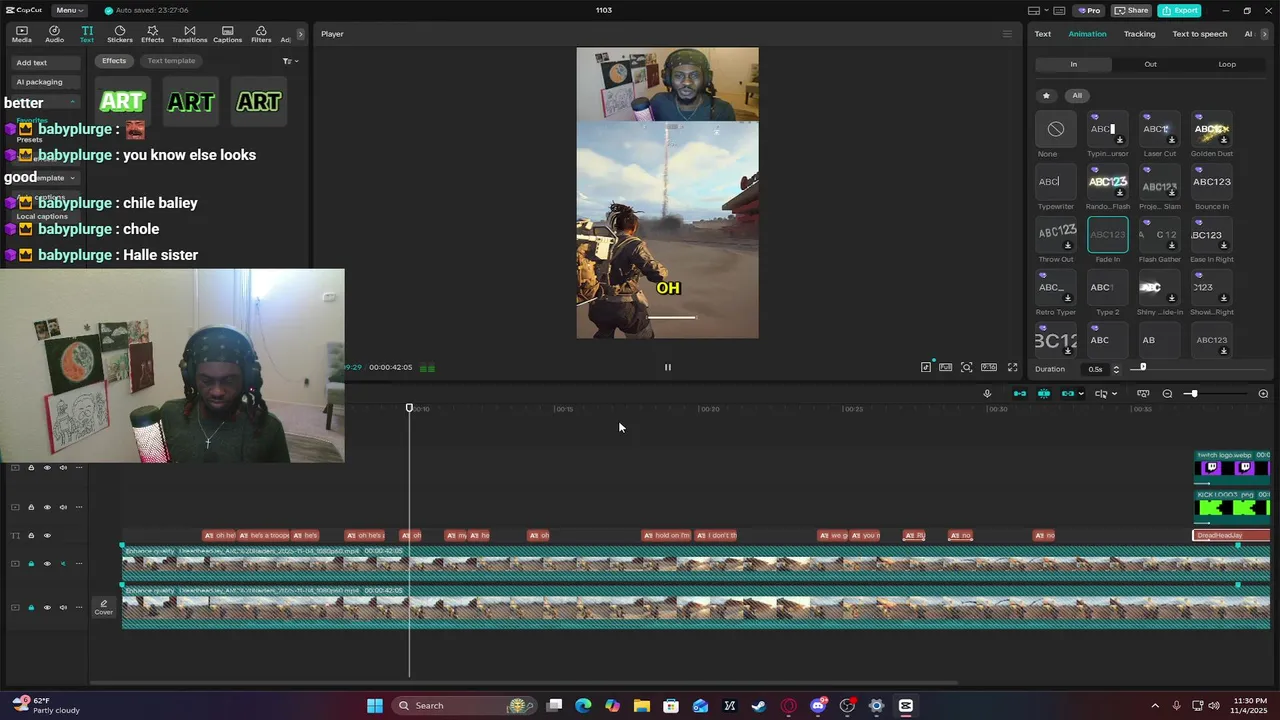Viewport: 1280px width, 720px height.
Task: Switch to the Tracking tab
Action: (1139, 34)
